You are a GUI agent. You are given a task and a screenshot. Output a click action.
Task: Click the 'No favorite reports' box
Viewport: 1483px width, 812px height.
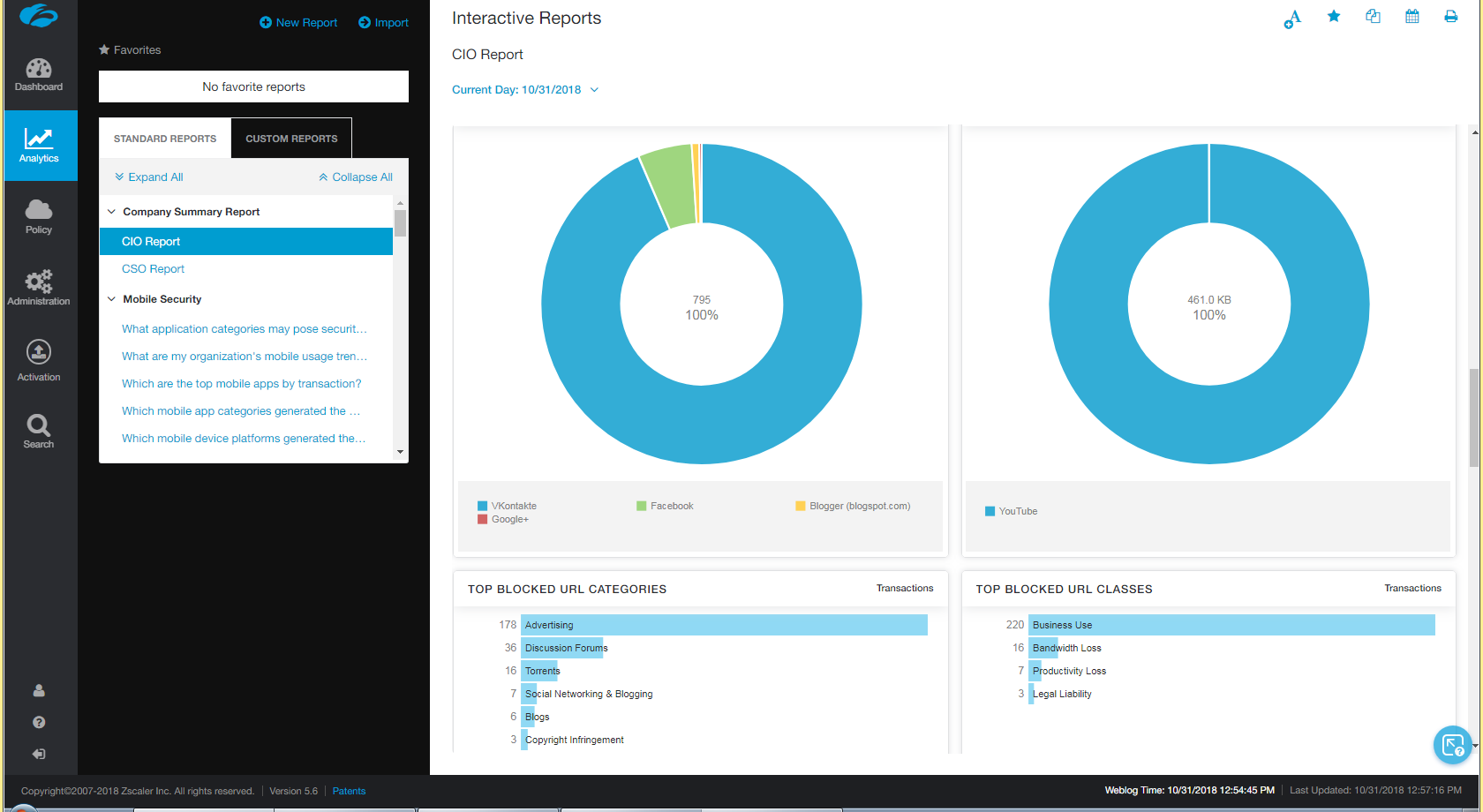pyautogui.click(x=253, y=86)
